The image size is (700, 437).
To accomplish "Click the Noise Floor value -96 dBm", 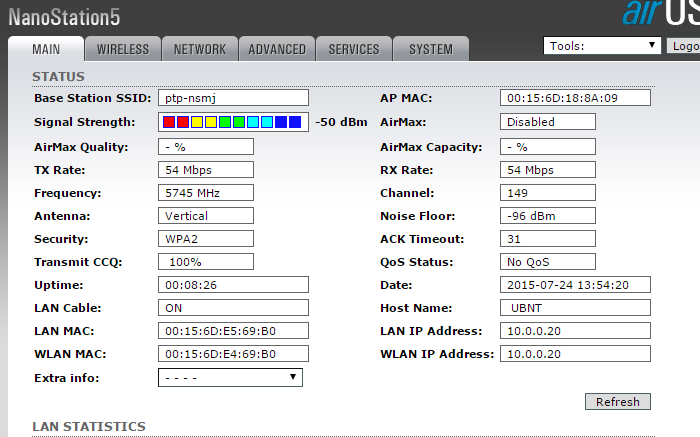I will [548, 216].
